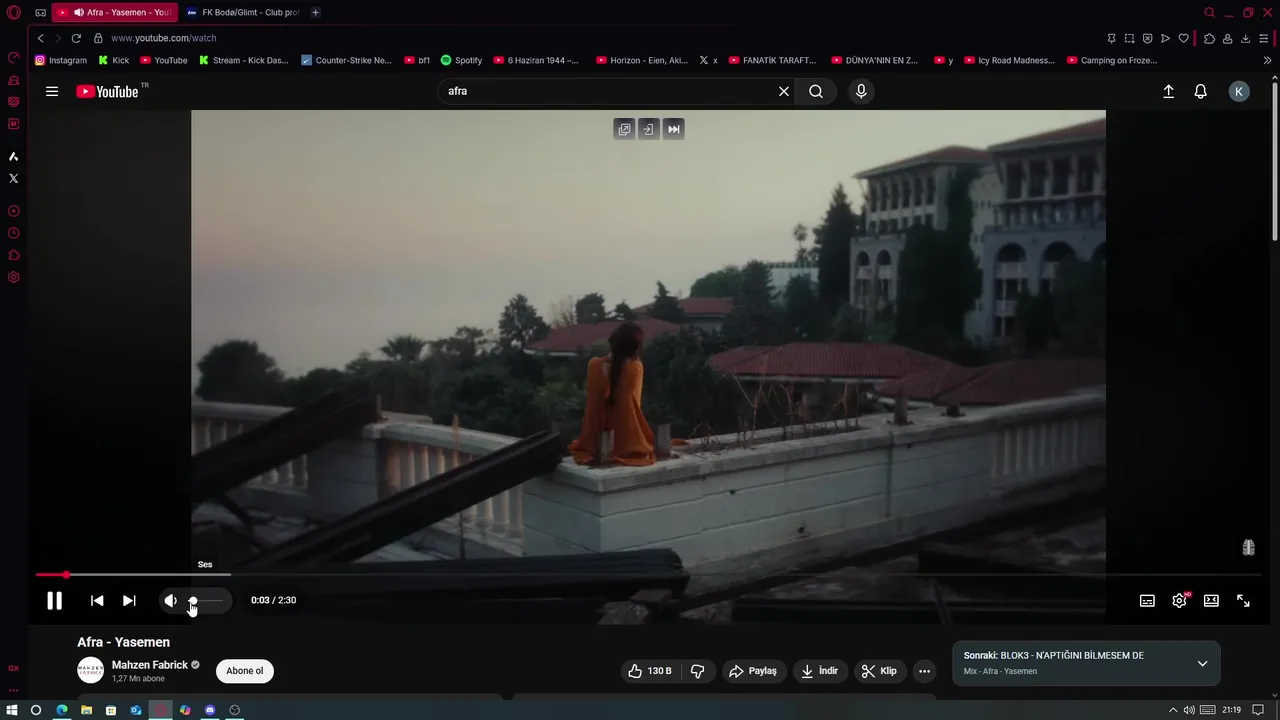
Task: Mute the video speaker icon
Action: click(170, 600)
